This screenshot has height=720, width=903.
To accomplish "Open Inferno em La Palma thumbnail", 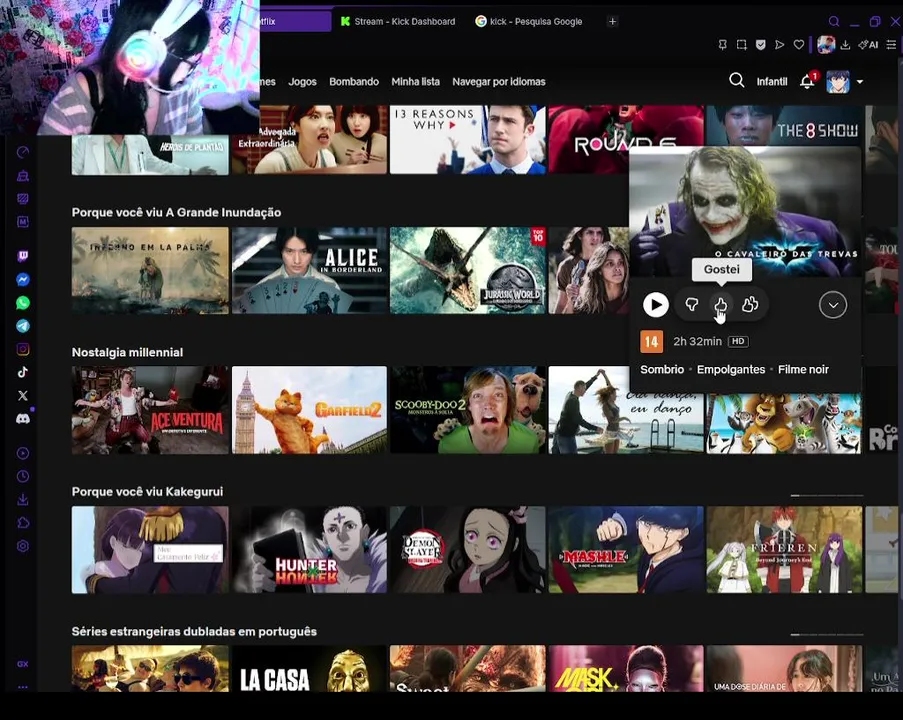I will (x=150, y=271).
